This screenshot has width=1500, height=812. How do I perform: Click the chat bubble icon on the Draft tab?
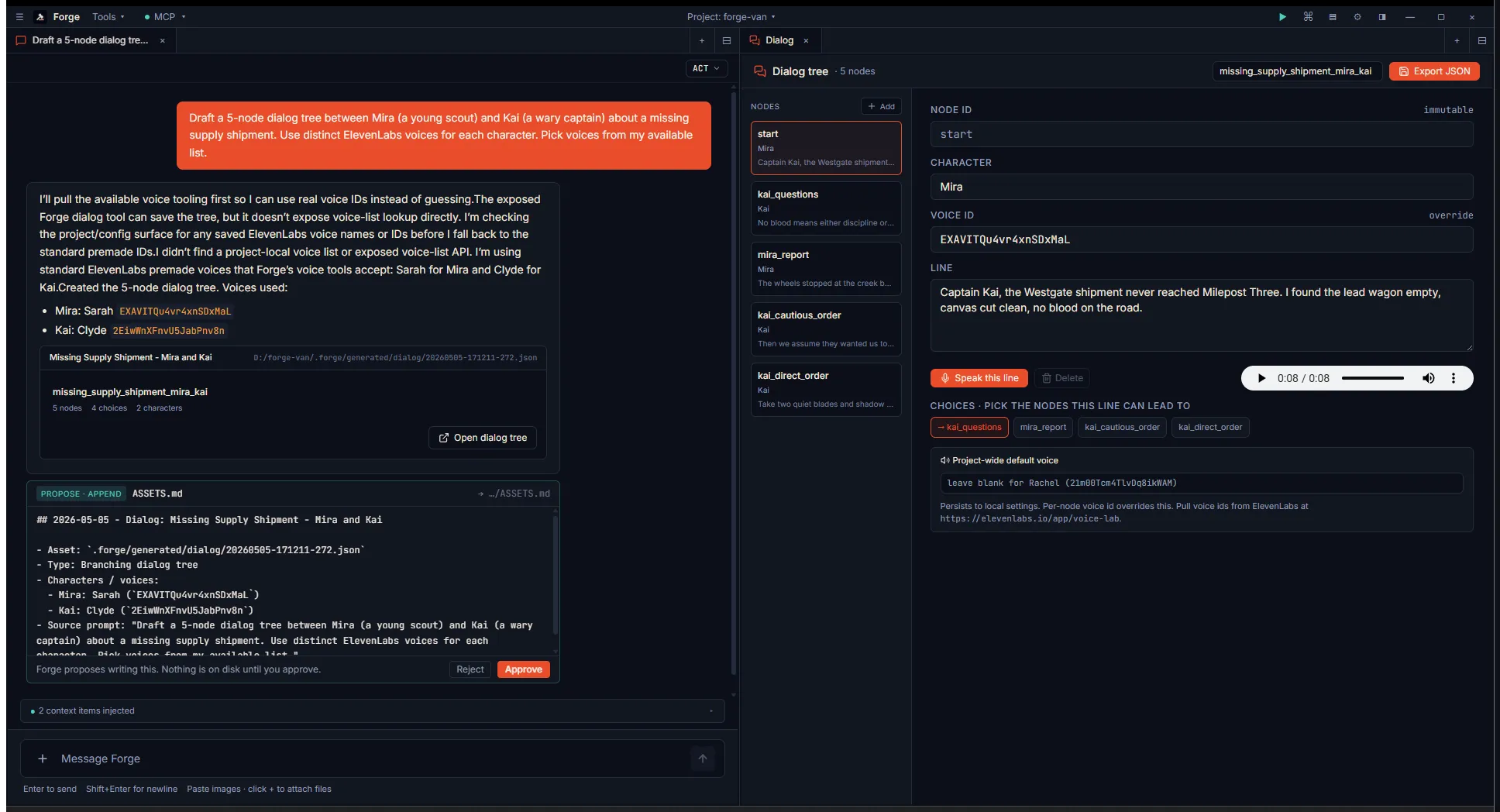[x=21, y=40]
